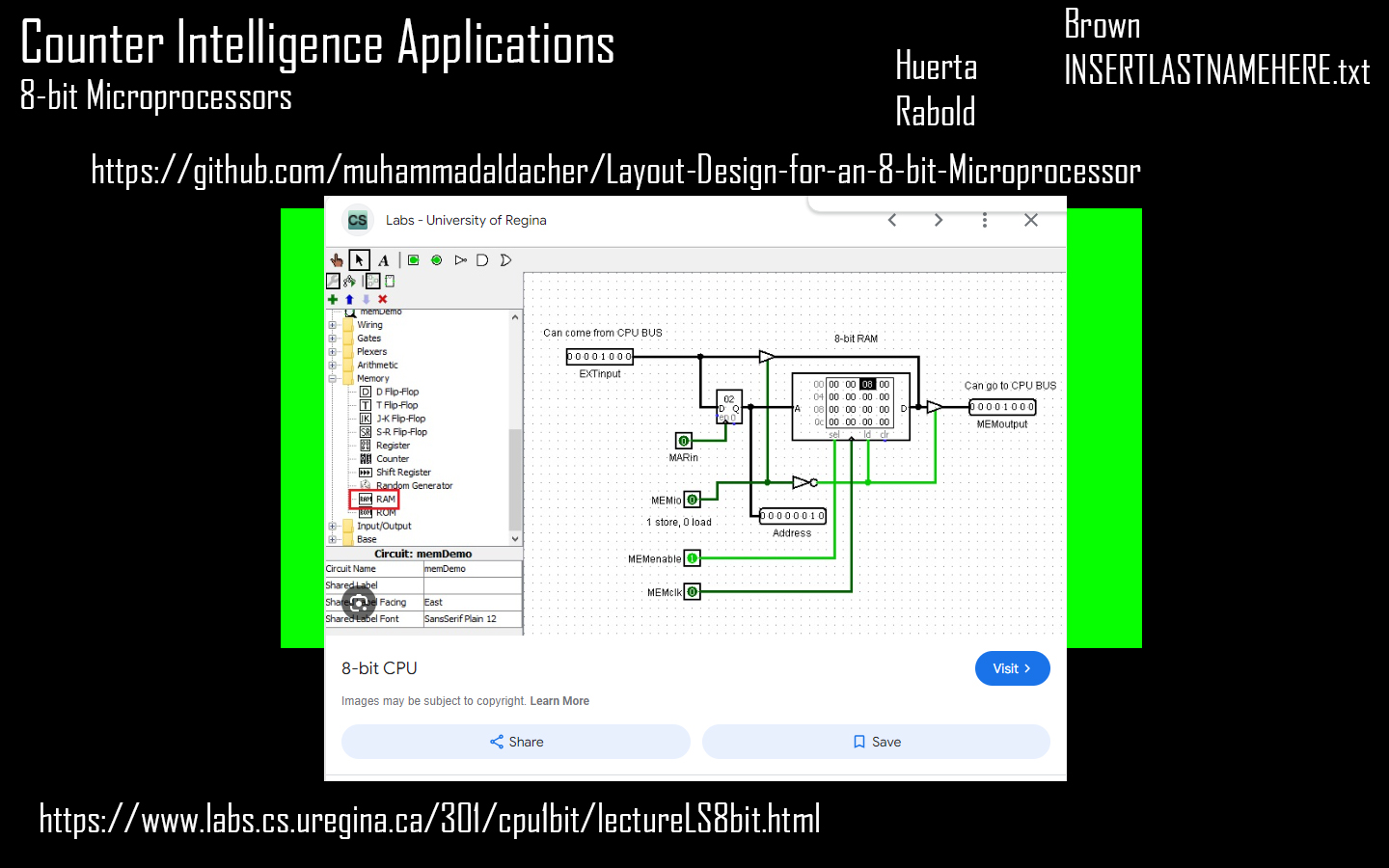Collapse the Memory folder in tree
1389x868 pixels.
coord(333,379)
